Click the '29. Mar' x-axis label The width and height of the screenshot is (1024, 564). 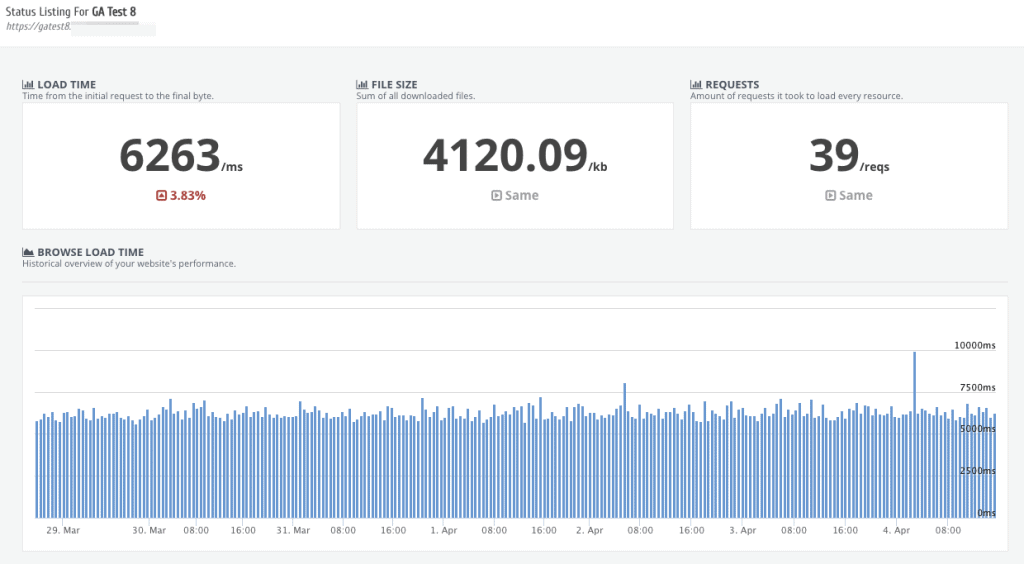pyautogui.click(x=63, y=530)
